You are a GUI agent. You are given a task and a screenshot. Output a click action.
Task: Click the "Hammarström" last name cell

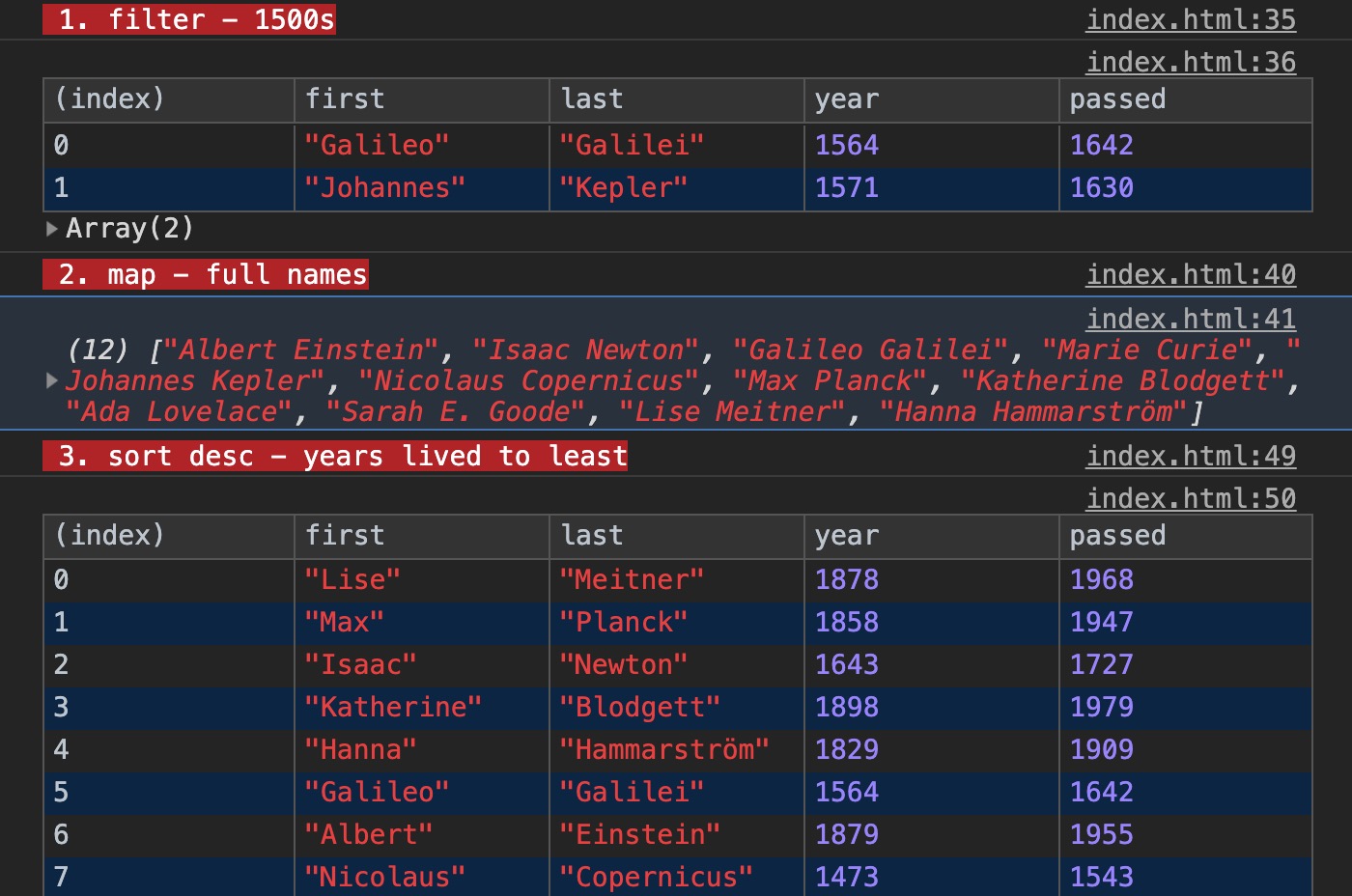676,749
